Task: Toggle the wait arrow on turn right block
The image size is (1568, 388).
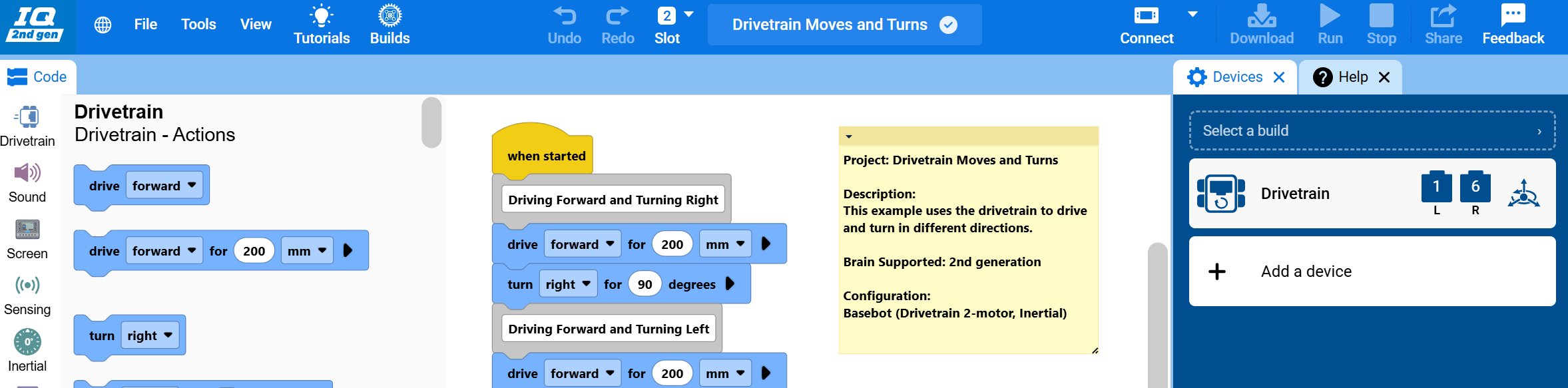Action: click(730, 284)
